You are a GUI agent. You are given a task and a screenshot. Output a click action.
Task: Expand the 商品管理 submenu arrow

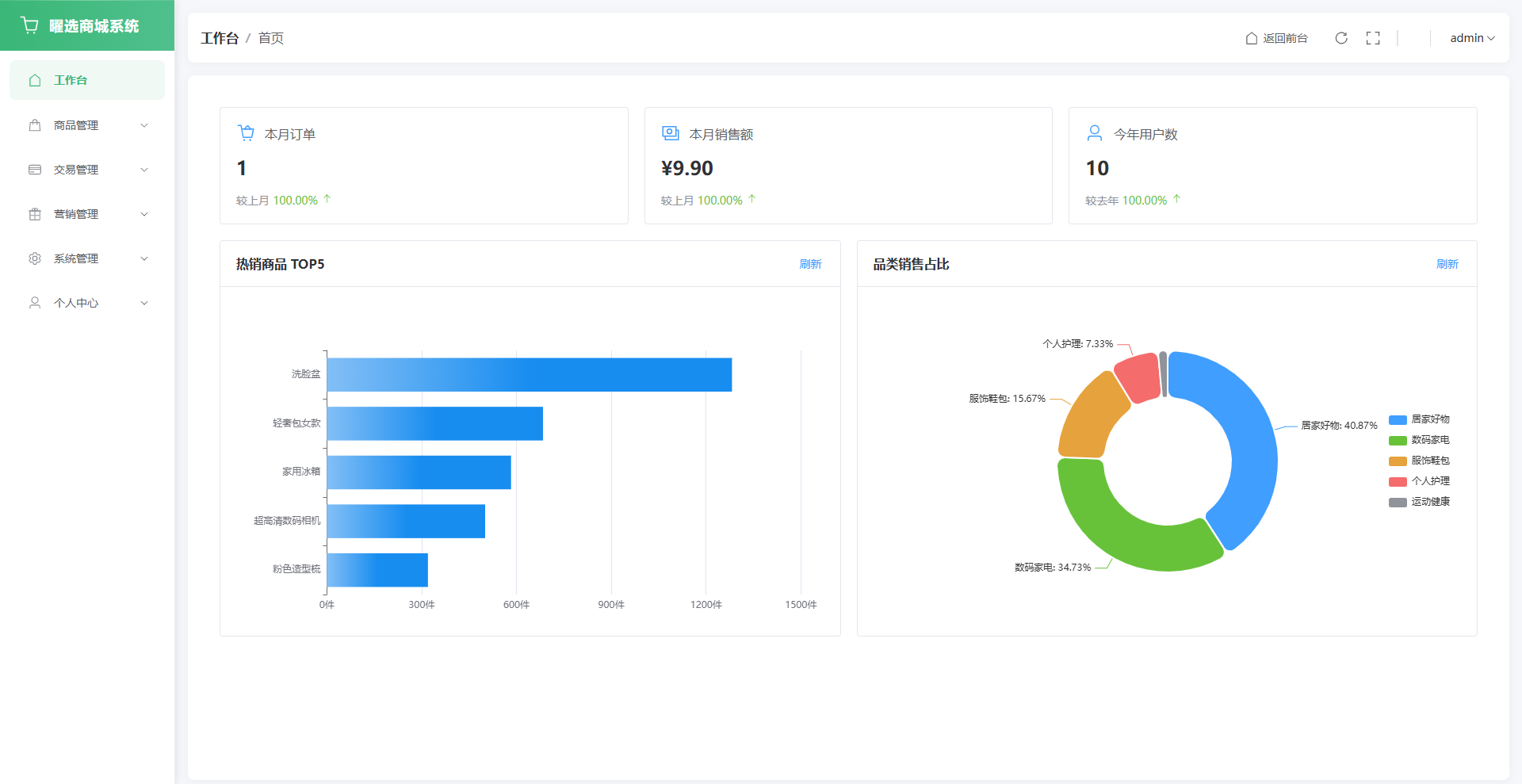pyautogui.click(x=144, y=125)
